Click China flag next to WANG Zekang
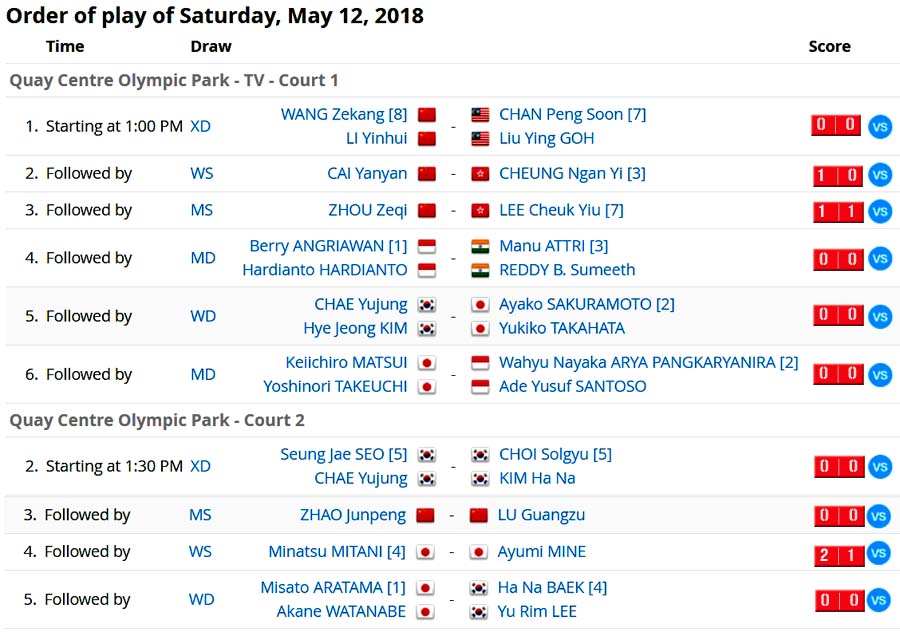900x632 pixels. pos(427,115)
